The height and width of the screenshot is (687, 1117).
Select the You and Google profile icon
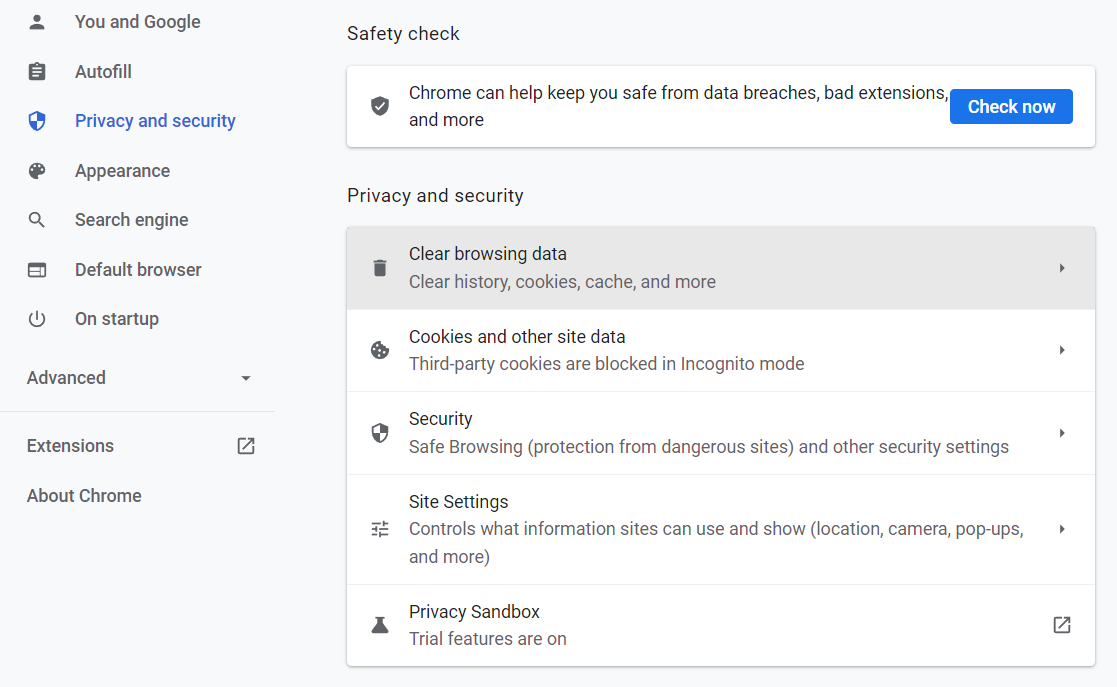[x=37, y=21]
